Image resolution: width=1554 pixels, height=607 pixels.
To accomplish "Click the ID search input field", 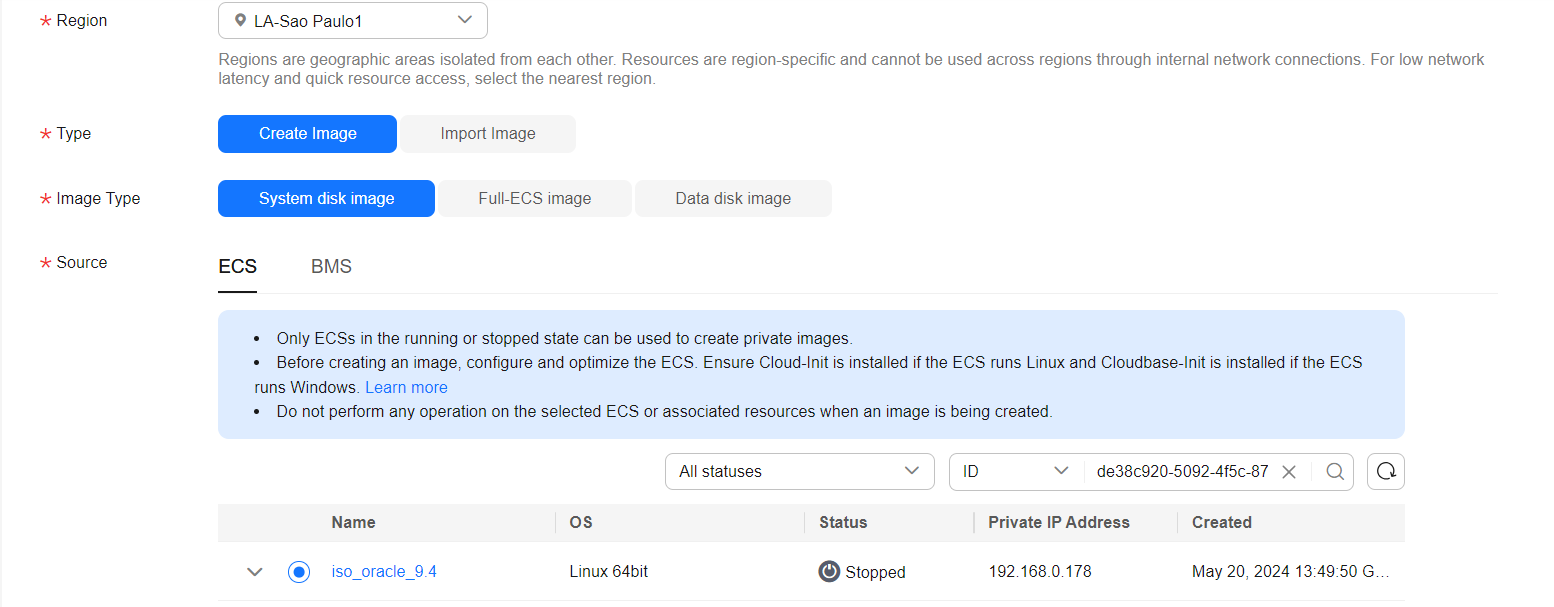I will pos(1181,472).
